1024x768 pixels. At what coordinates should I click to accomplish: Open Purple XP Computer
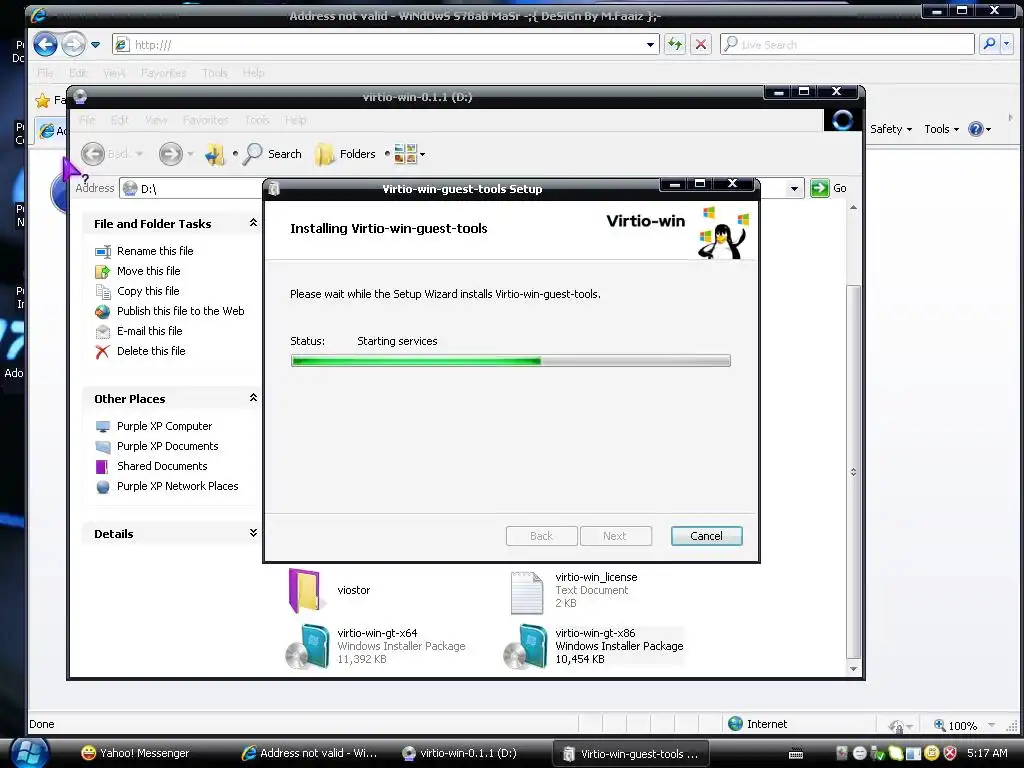pyautogui.click(x=165, y=426)
